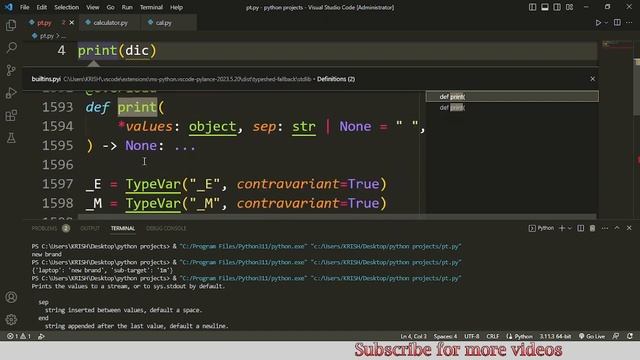Switch to the Debug Console tab
This screenshot has height=360, width=640.
click(166, 228)
